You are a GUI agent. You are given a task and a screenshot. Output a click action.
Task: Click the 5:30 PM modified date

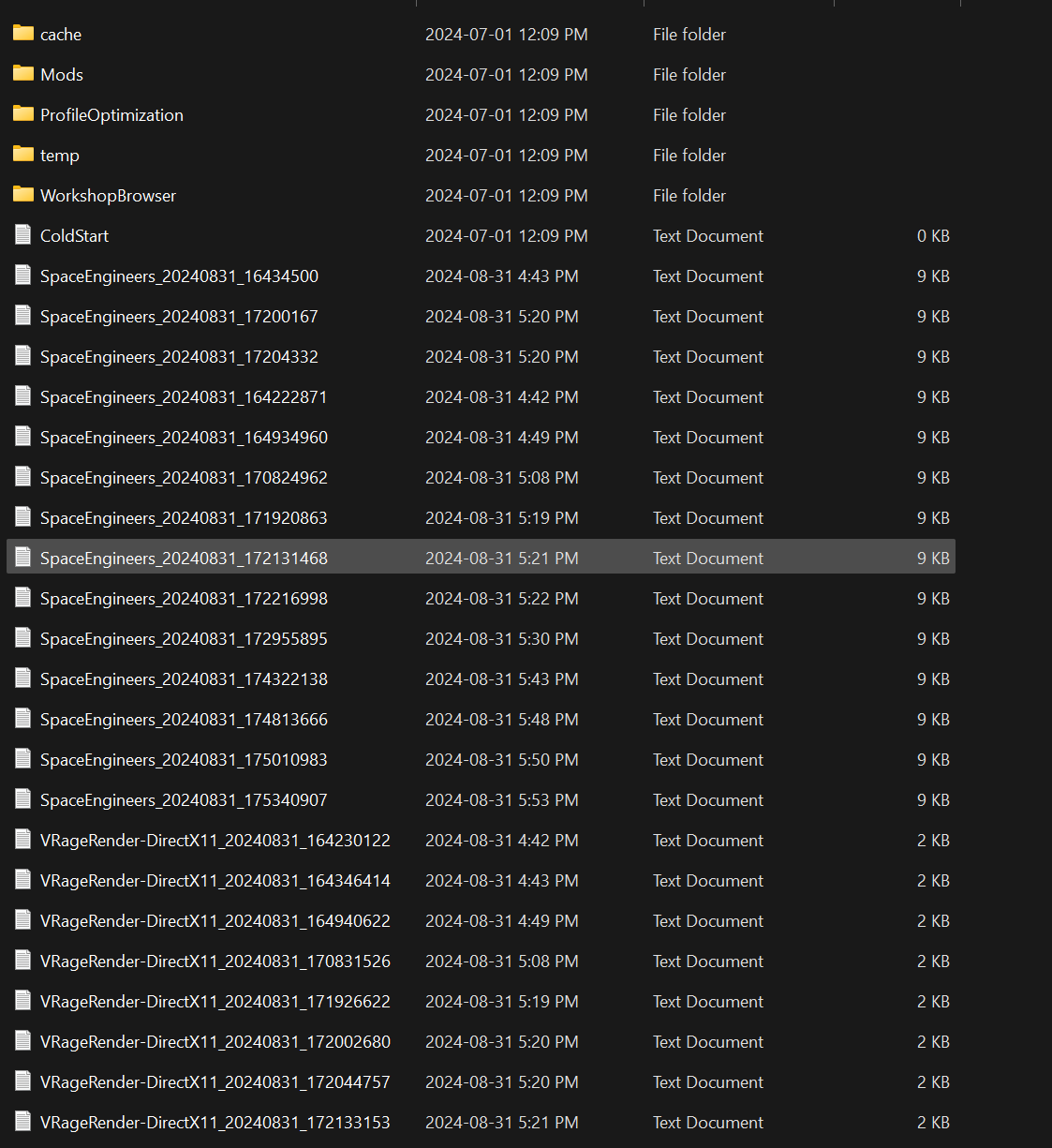coord(502,639)
